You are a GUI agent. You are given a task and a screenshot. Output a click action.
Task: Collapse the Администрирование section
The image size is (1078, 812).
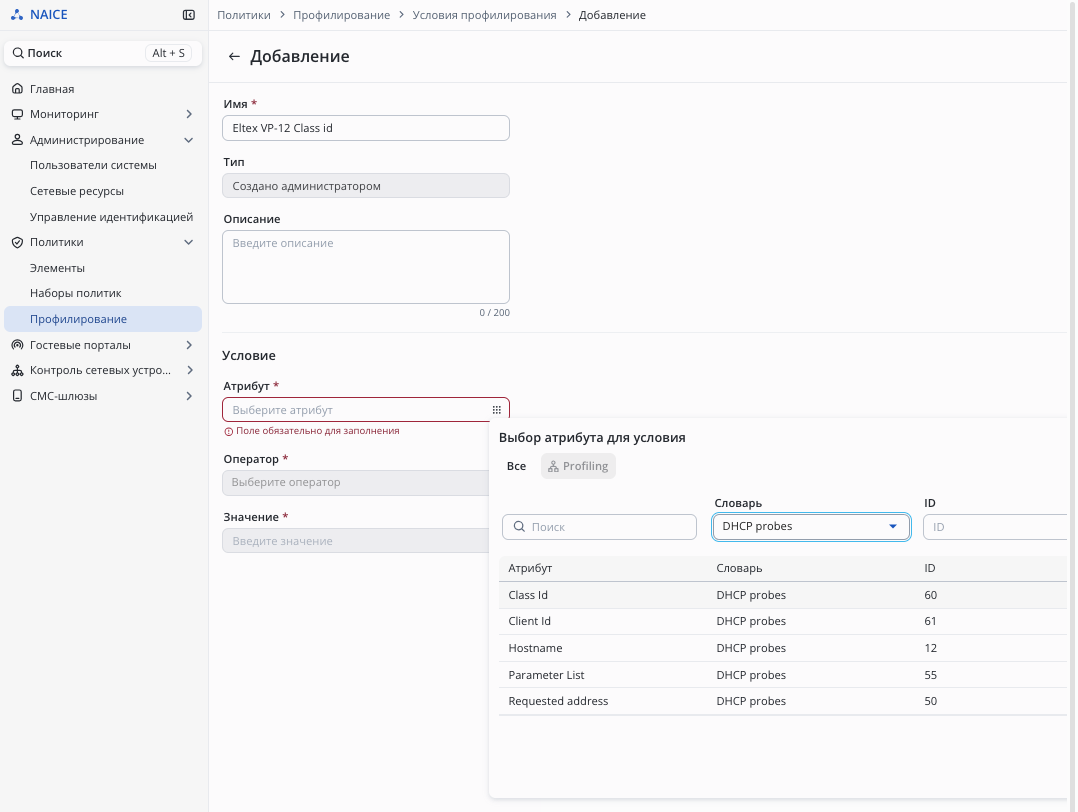pos(189,141)
